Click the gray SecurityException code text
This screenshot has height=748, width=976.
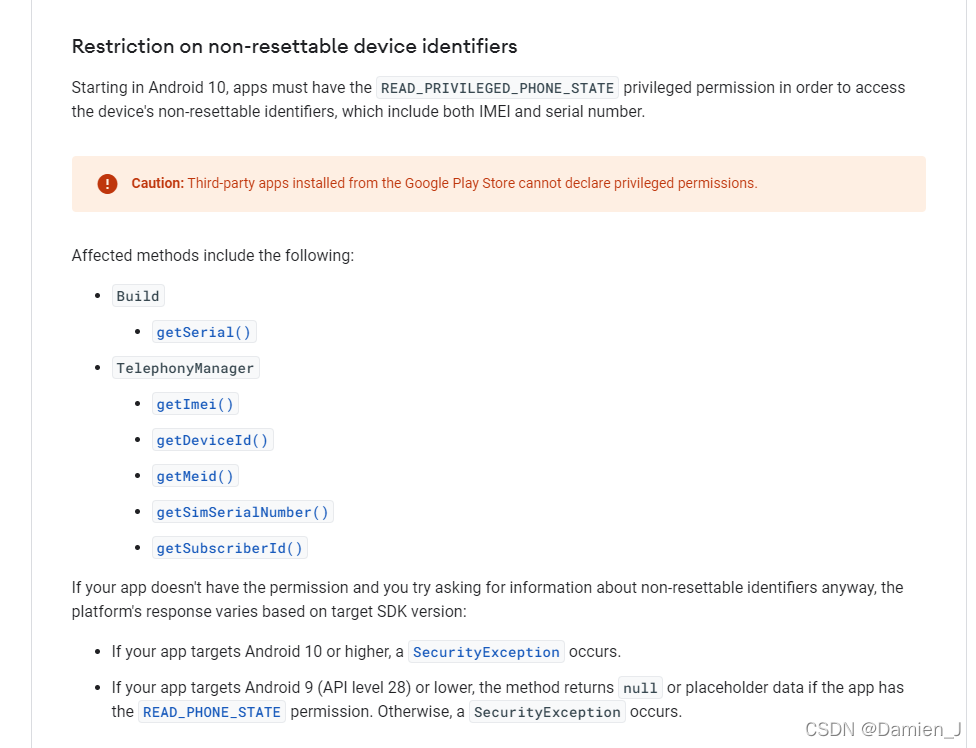547,712
